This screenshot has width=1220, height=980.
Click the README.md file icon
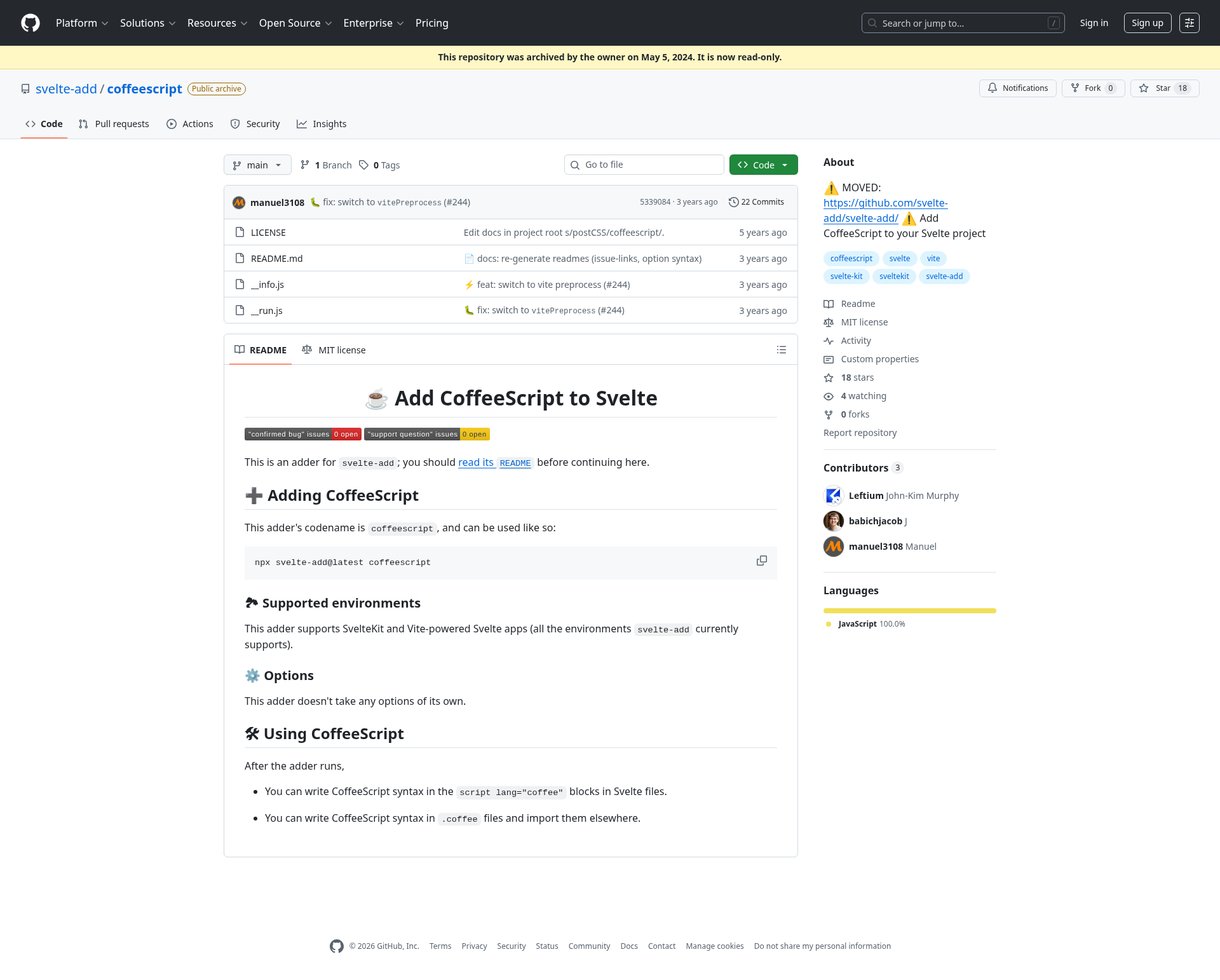(240, 258)
